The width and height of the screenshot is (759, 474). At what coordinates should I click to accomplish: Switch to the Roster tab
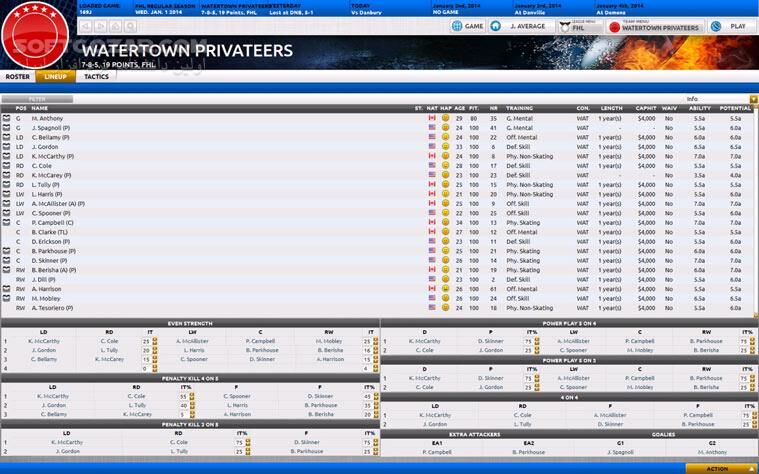[x=17, y=76]
